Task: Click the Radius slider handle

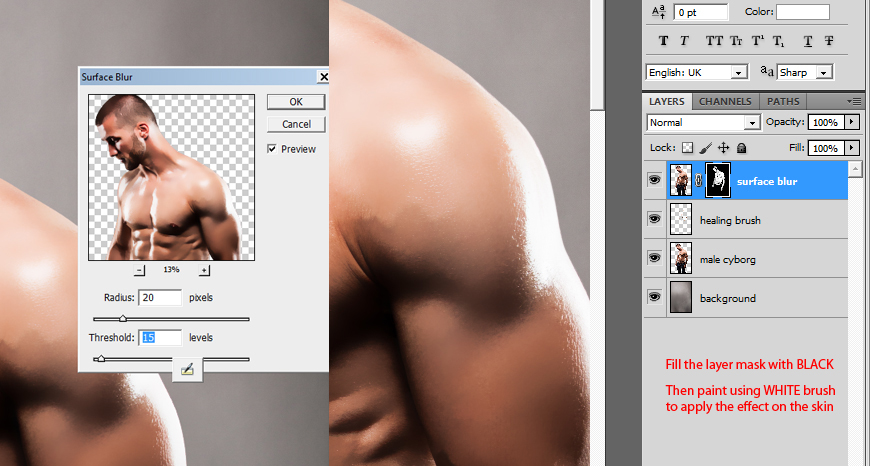Action: [123, 318]
